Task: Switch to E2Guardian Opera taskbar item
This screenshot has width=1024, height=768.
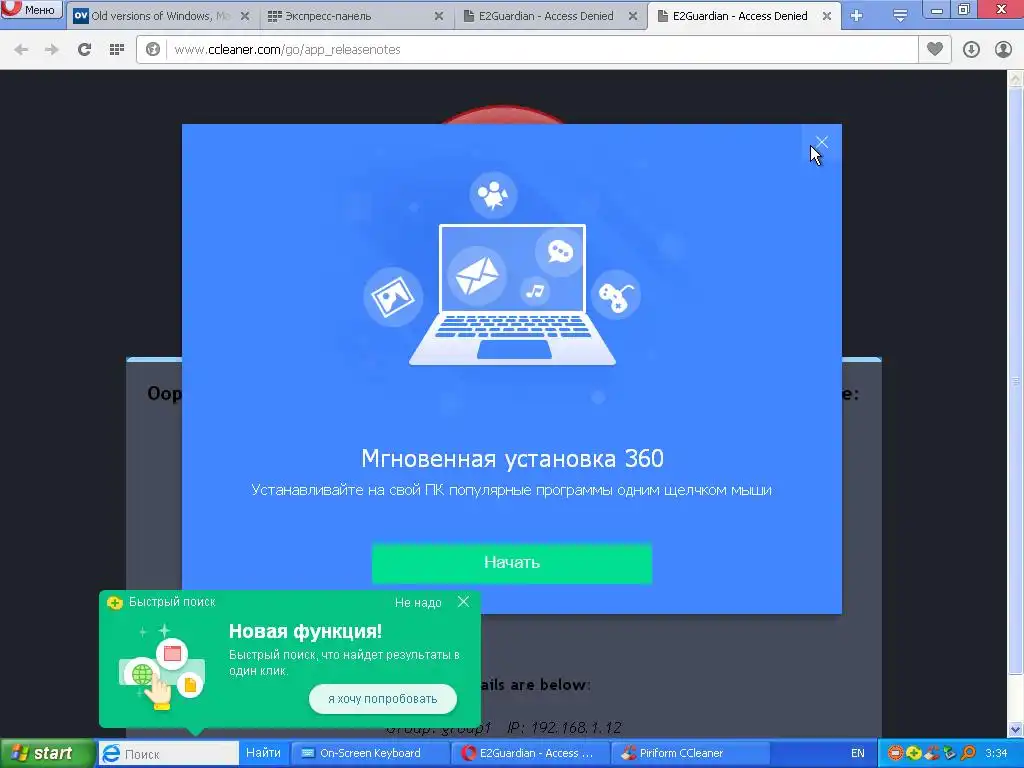Action: pos(530,753)
